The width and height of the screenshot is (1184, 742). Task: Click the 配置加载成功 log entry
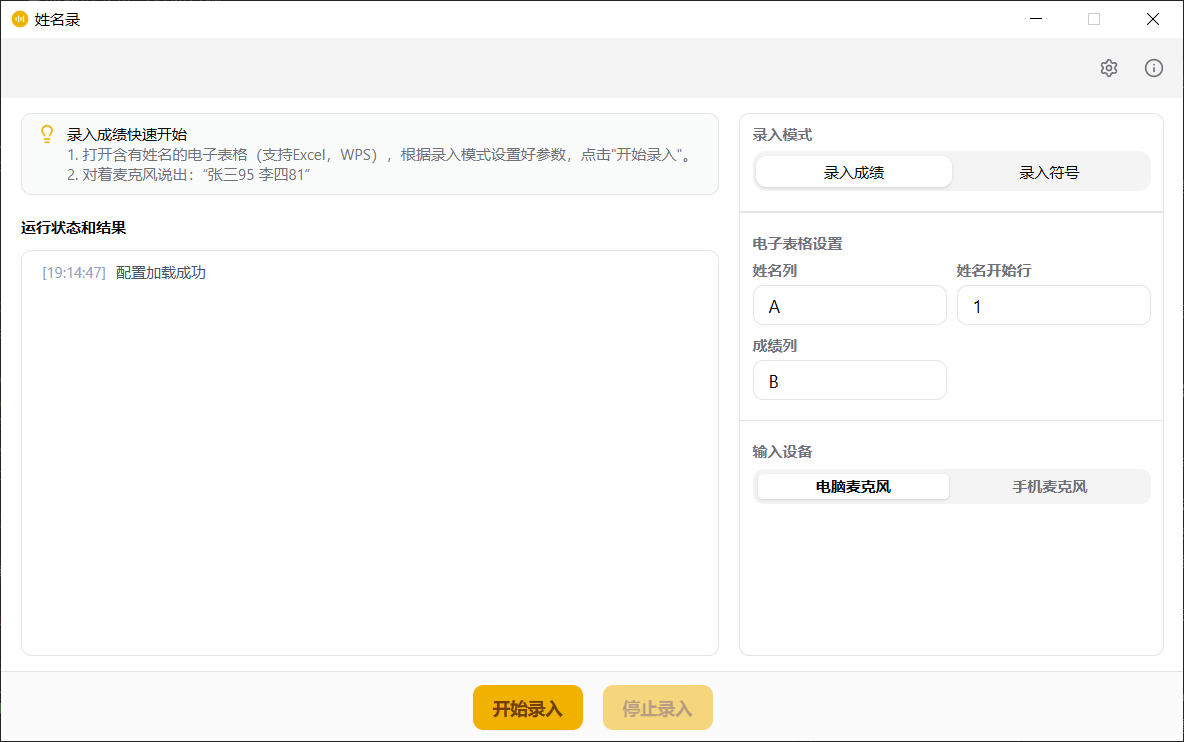161,272
